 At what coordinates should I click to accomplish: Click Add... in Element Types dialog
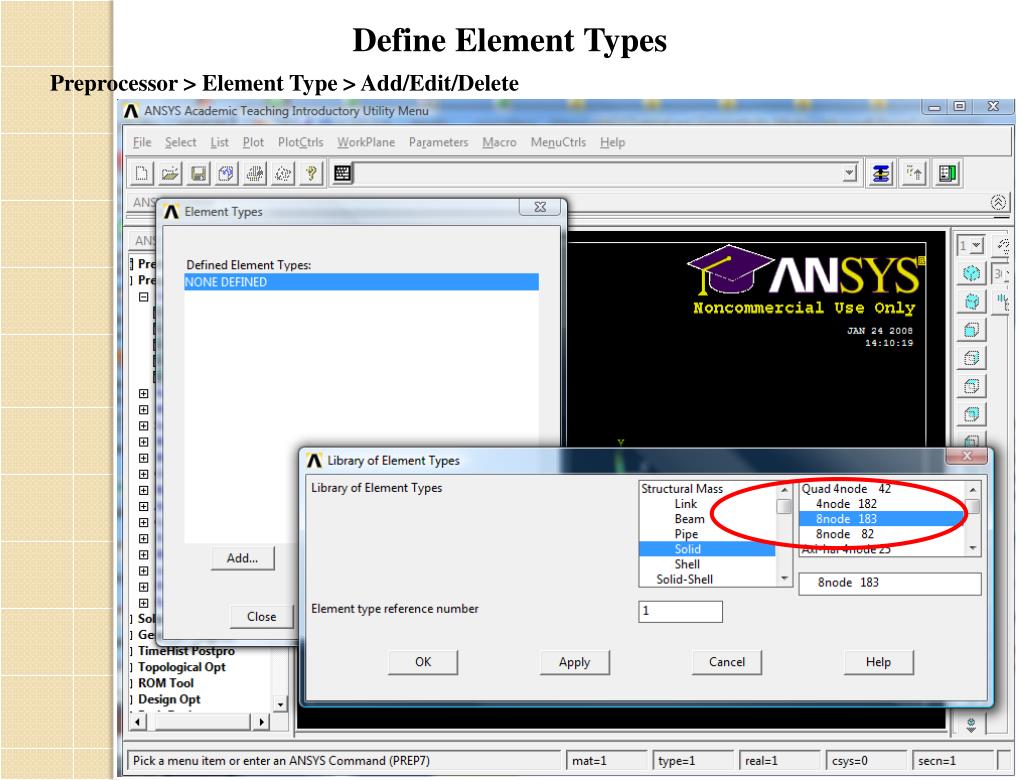(x=243, y=558)
